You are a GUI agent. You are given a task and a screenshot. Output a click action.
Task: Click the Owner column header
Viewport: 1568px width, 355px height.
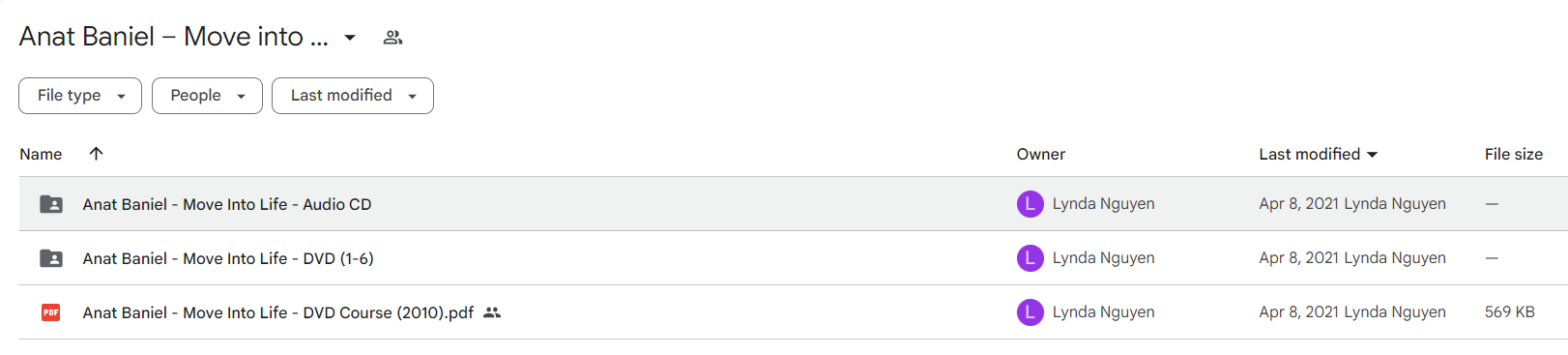[x=1041, y=154]
